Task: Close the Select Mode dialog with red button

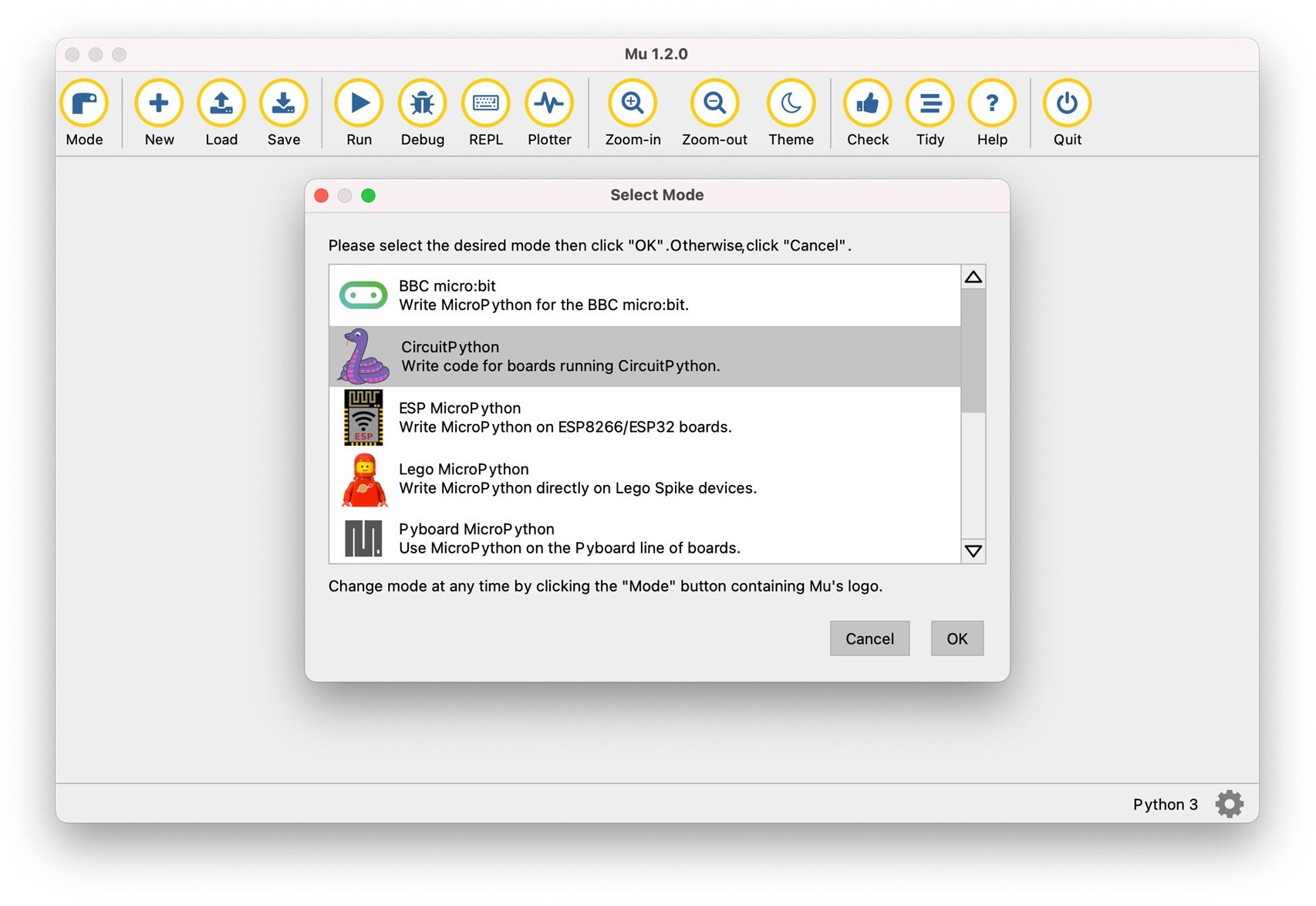Action: pyautogui.click(x=322, y=196)
